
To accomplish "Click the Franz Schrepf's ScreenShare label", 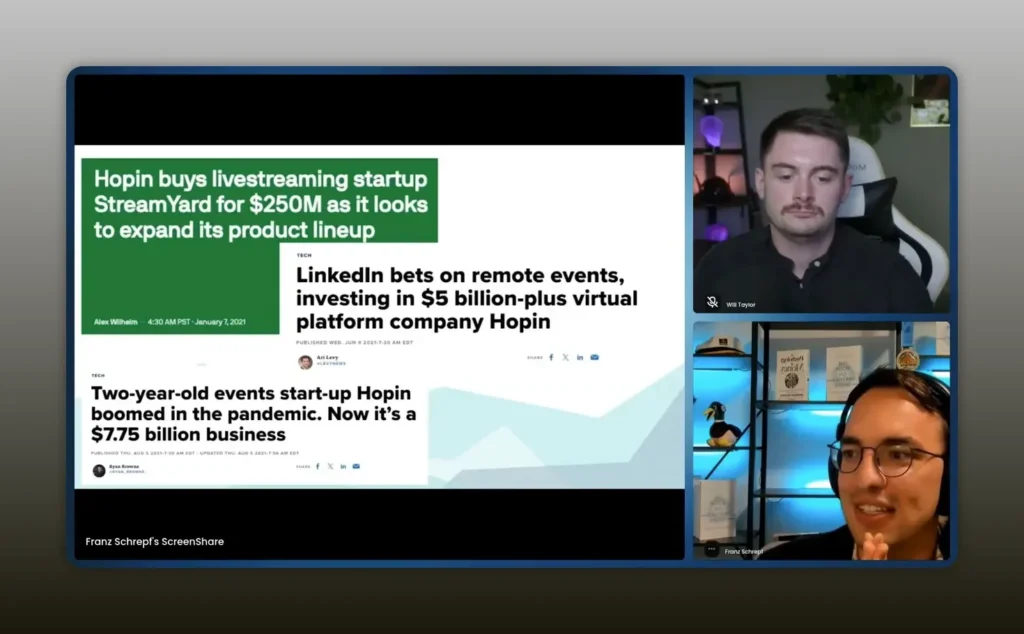I will 155,541.
